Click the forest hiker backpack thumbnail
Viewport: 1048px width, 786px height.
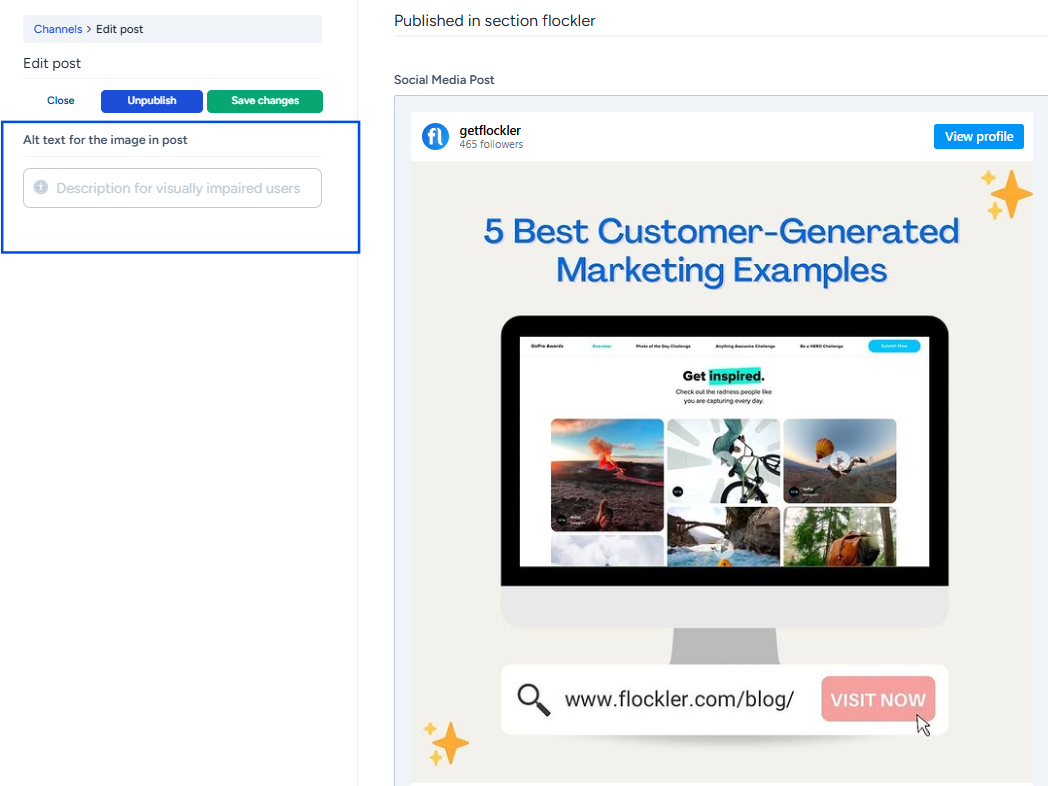pos(839,537)
